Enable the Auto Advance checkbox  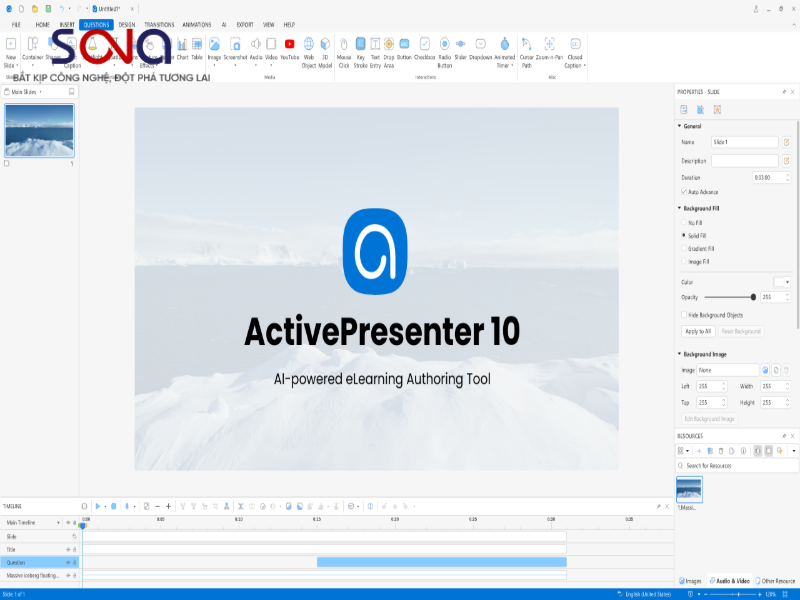[x=686, y=192]
